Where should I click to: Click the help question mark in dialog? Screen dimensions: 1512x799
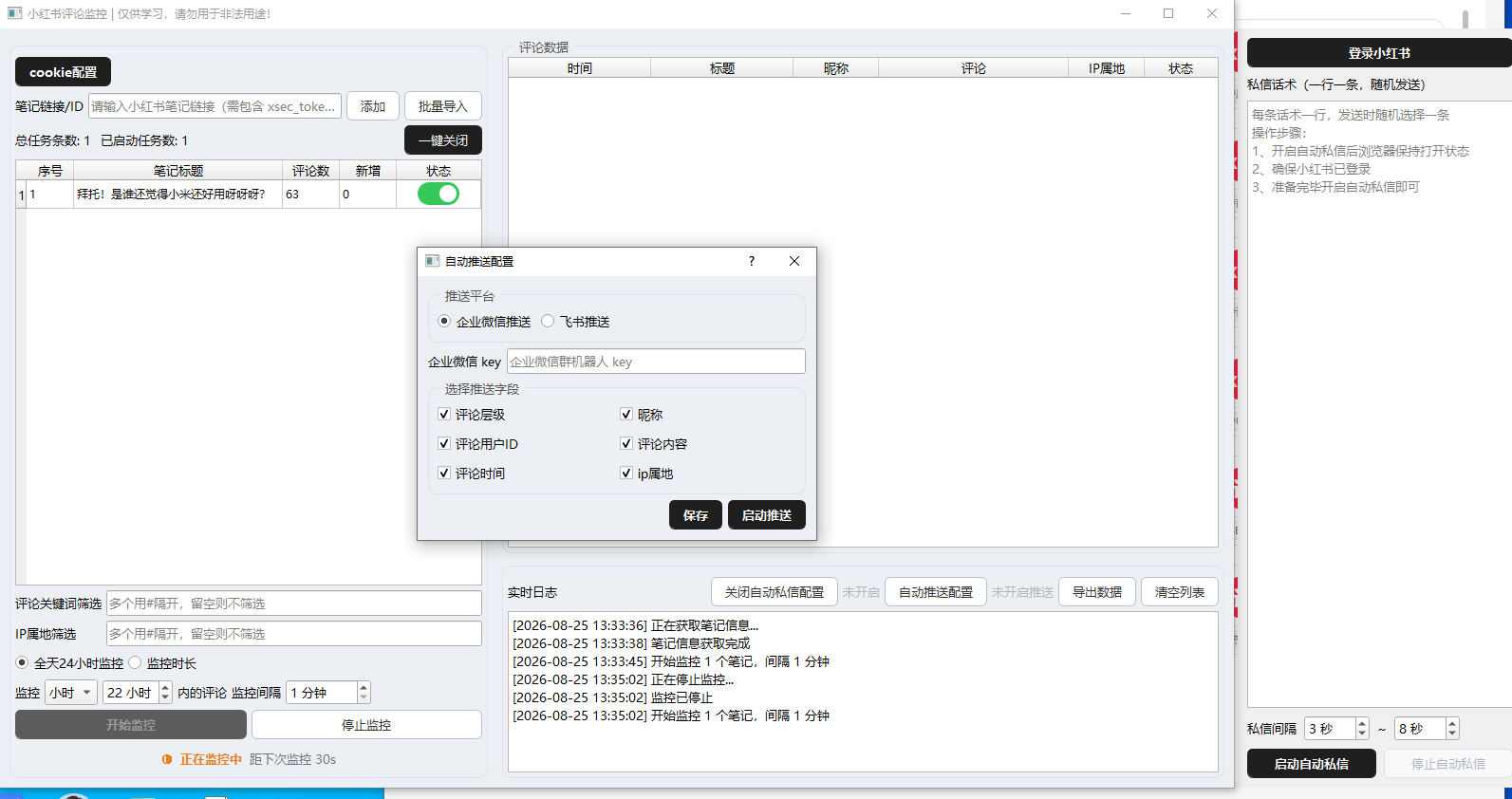pos(752,261)
